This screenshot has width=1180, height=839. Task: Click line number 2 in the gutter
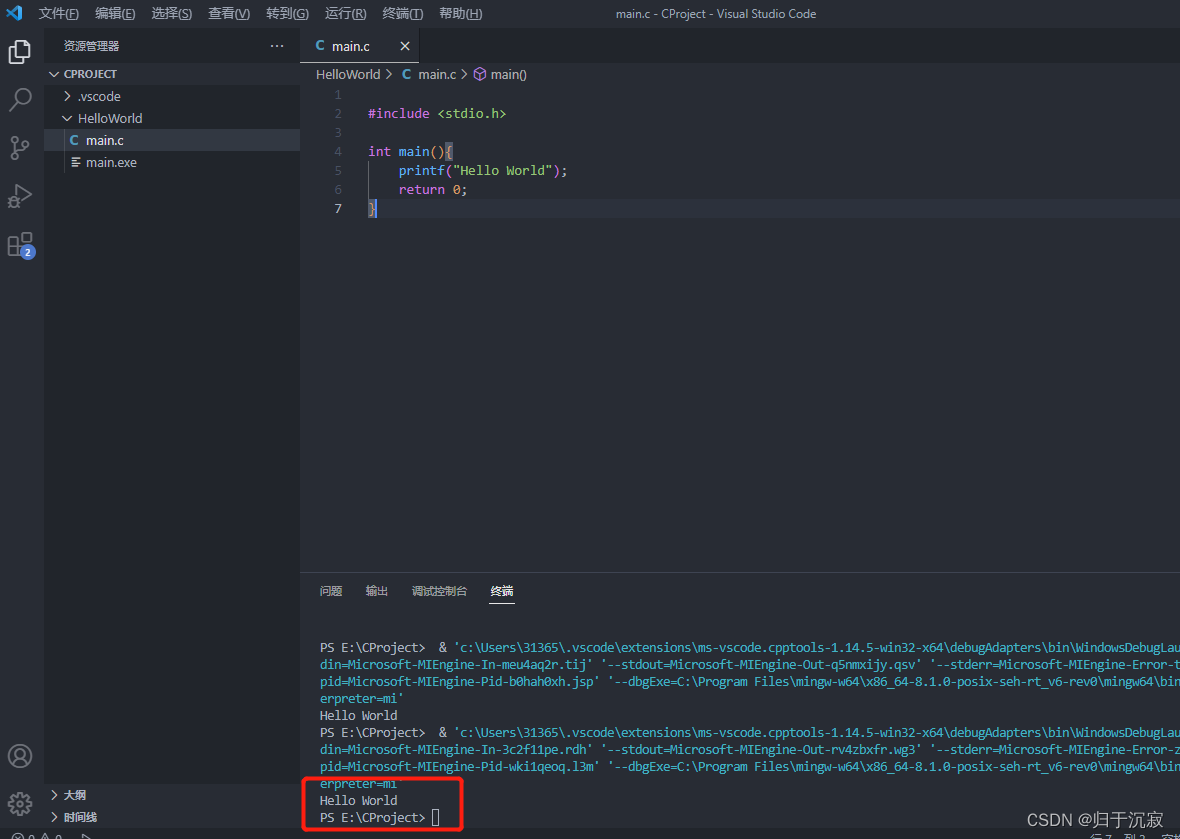pos(338,114)
